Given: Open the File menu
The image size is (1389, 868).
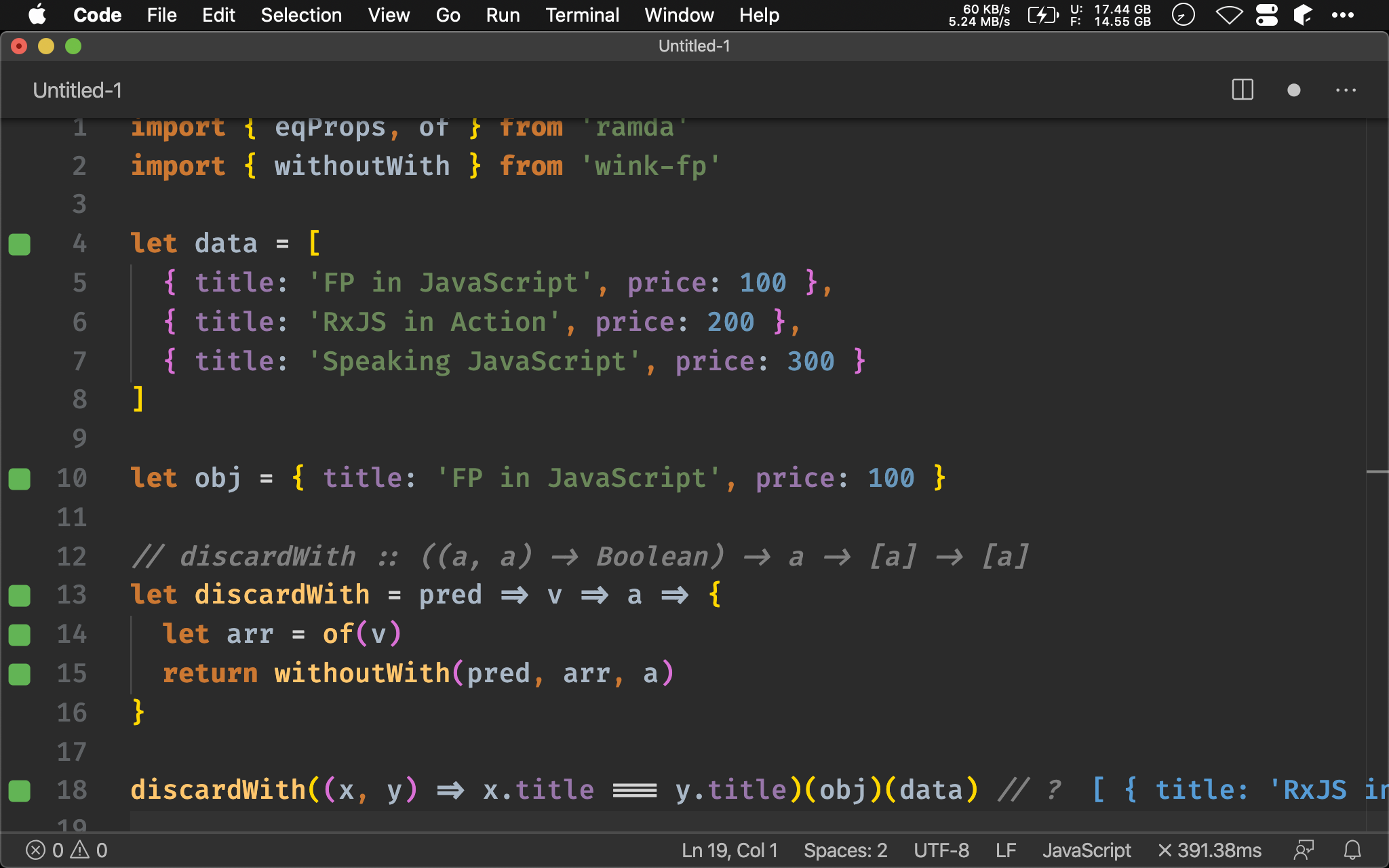Looking at the screenshot, I should point(161,15).
